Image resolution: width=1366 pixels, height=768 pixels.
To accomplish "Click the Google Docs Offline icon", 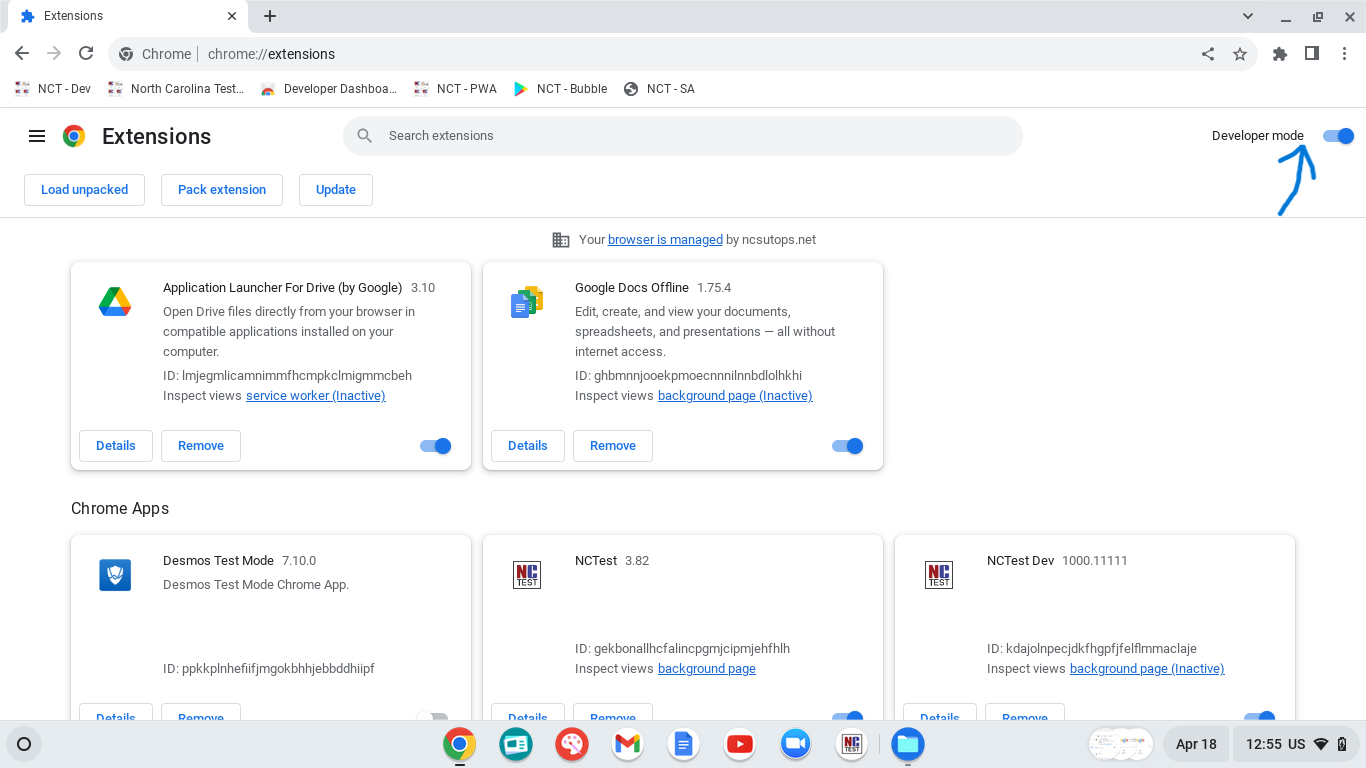I will (527, 301).
